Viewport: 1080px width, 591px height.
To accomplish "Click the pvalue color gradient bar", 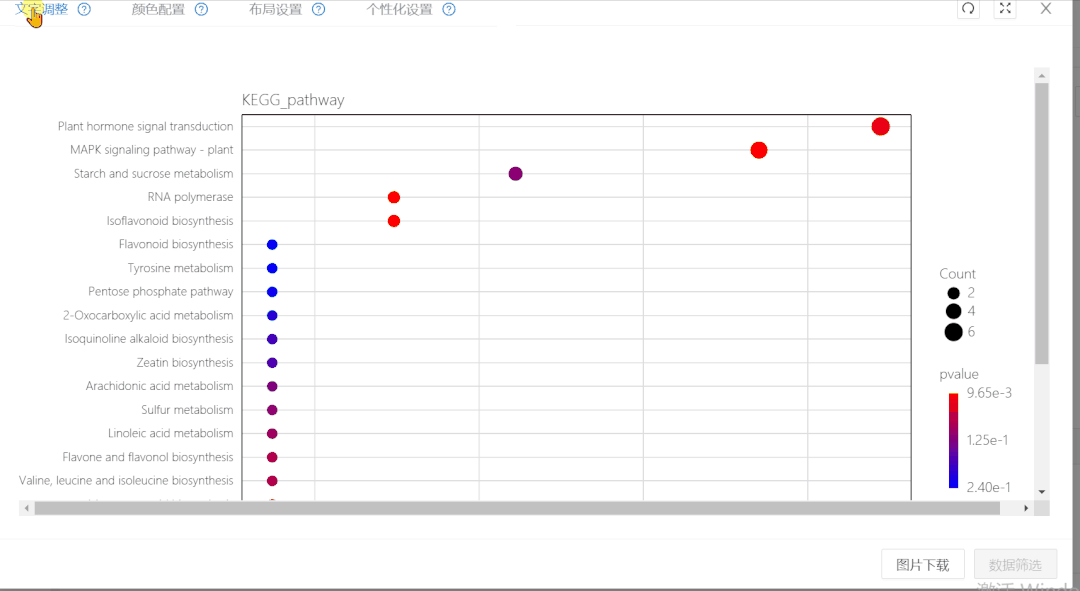I will click(x=953, y=440).
